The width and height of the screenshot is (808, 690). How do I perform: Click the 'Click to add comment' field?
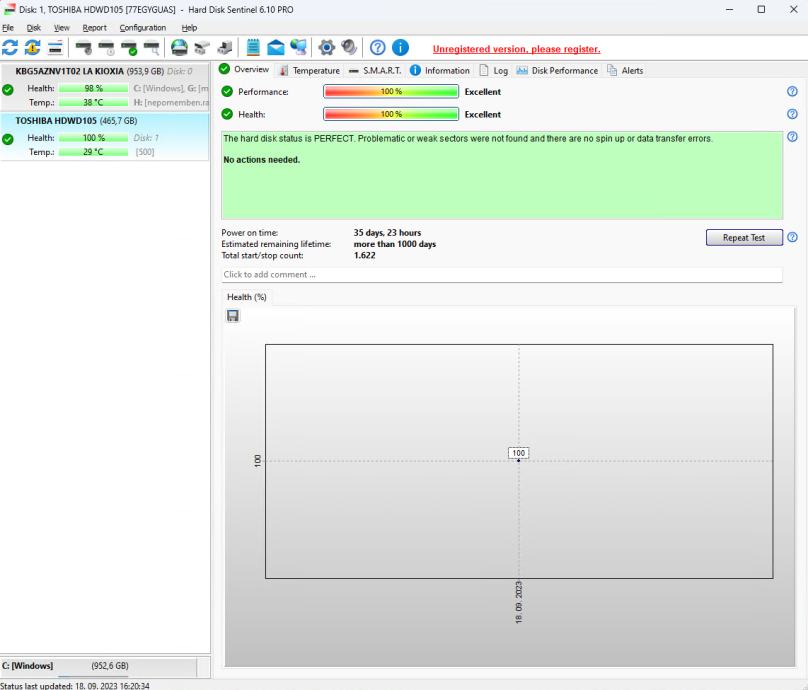click(x=502, y=275)
